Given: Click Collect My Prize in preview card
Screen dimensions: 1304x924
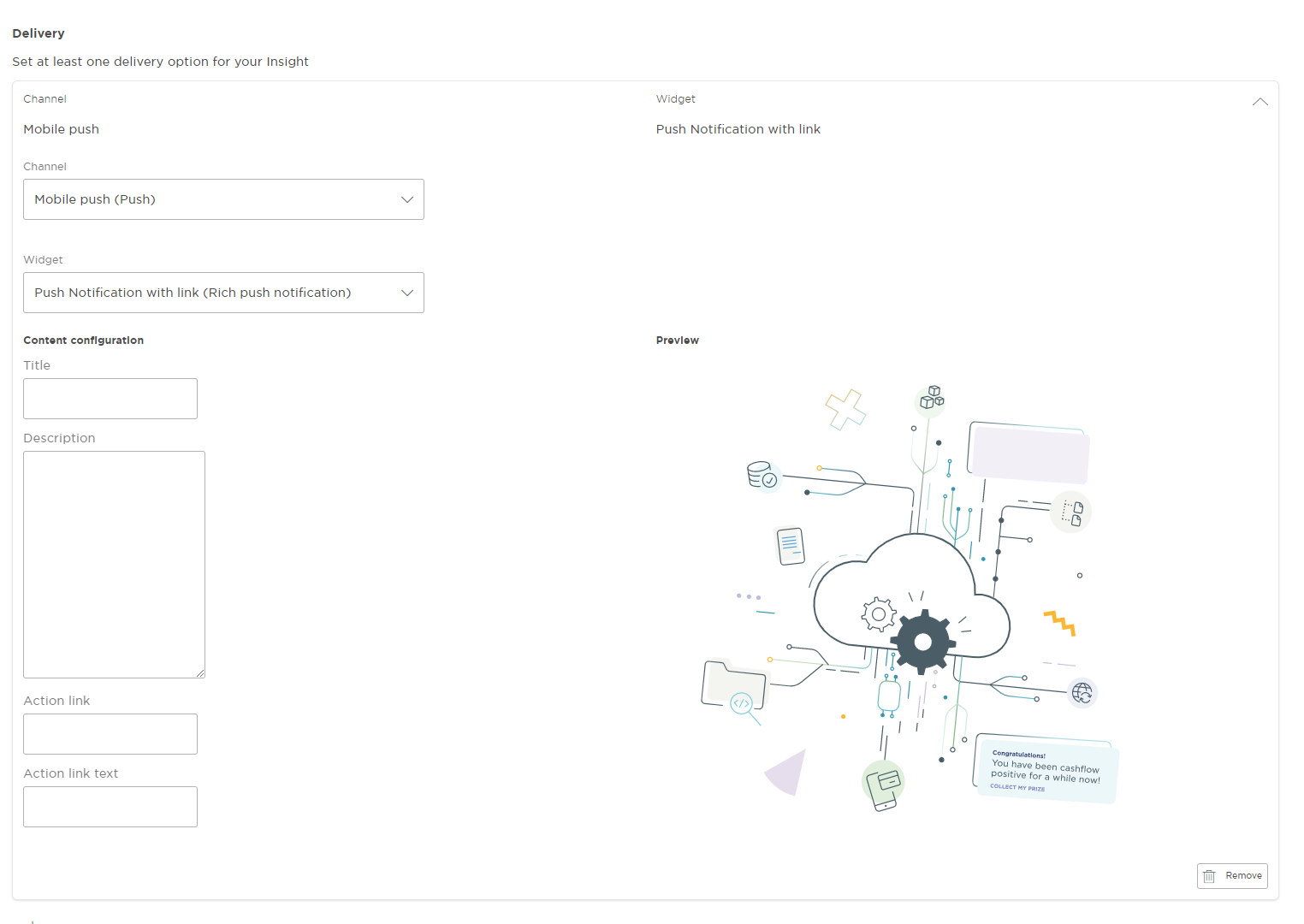Looking at the screenshot, I should 1017,787.
